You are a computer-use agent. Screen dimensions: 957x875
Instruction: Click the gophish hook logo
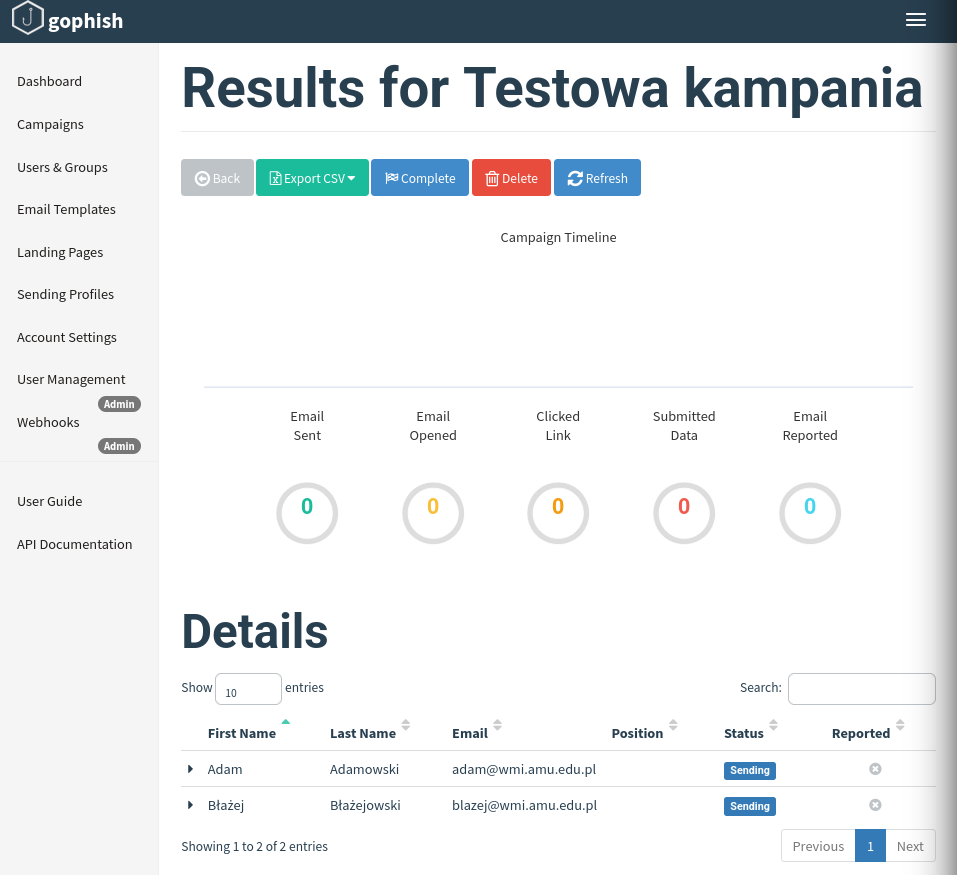(x=28, y=19)
